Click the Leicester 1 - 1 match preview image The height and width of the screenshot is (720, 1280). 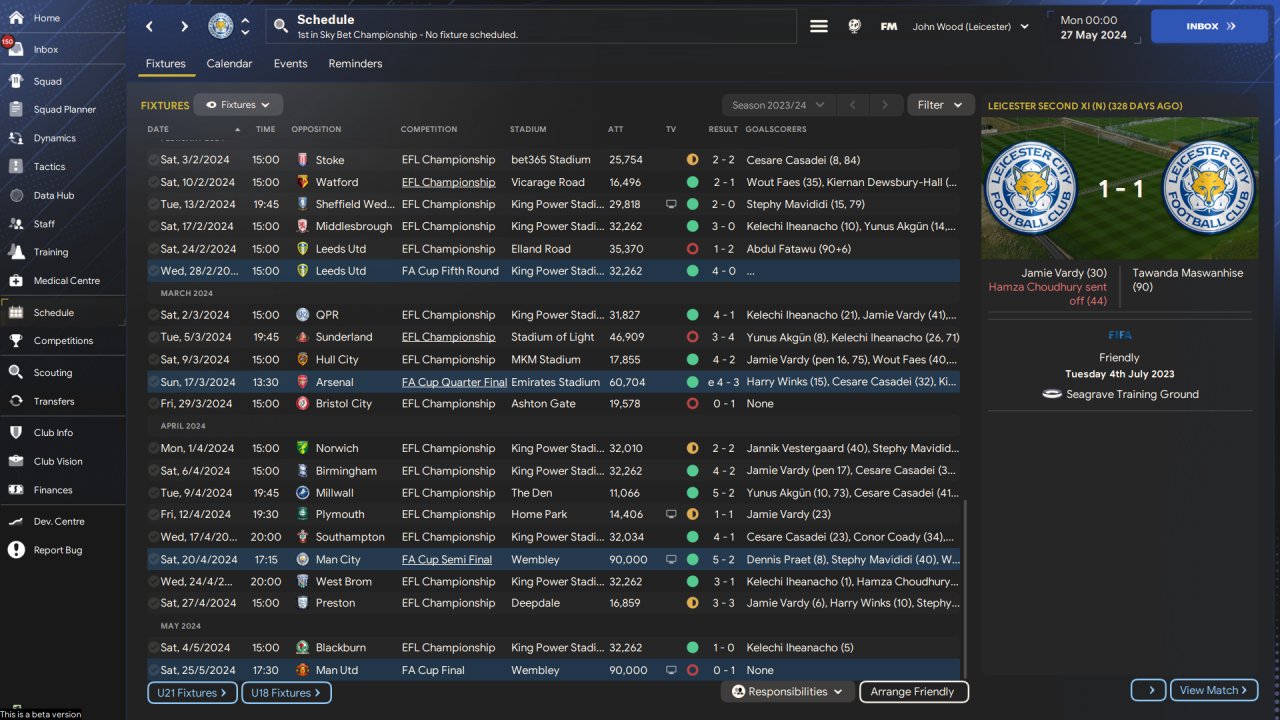[x=1120, y=188]
